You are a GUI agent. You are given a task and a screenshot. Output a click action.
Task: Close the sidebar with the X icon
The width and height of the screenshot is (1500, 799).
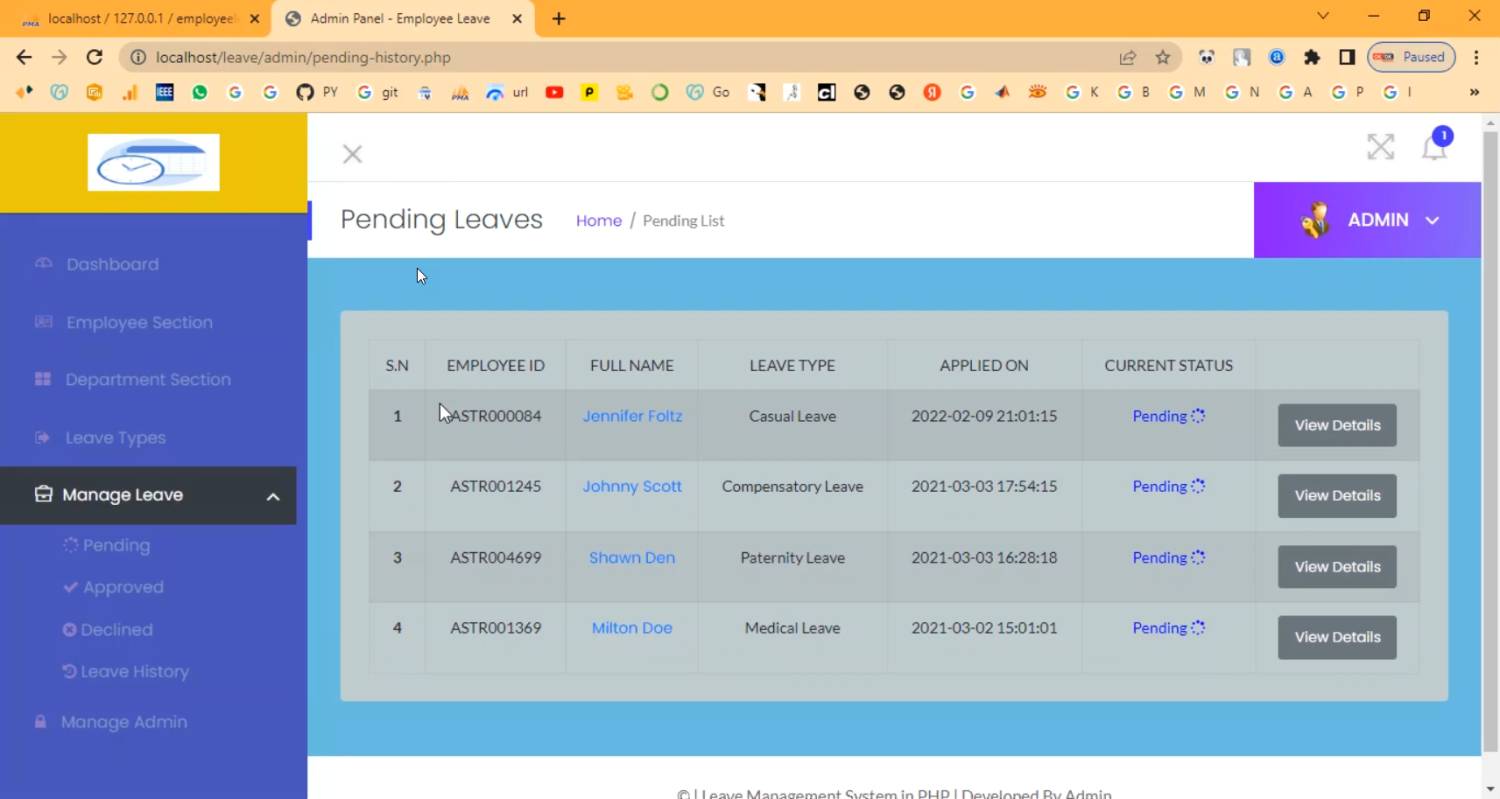click(x=352, y=154)
